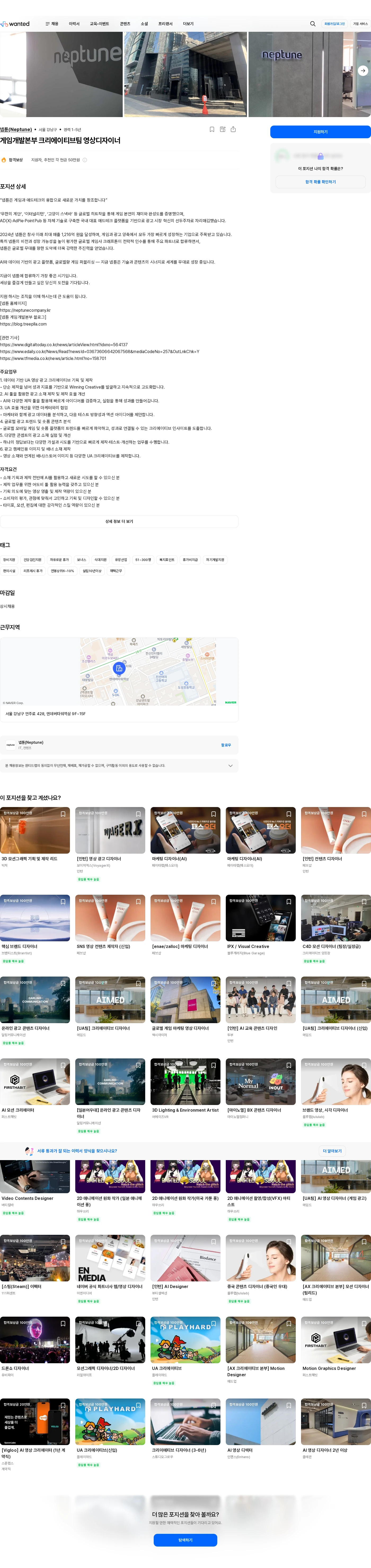
Task: Advance the photo carousel with right arrow
Action: point(363,71)
